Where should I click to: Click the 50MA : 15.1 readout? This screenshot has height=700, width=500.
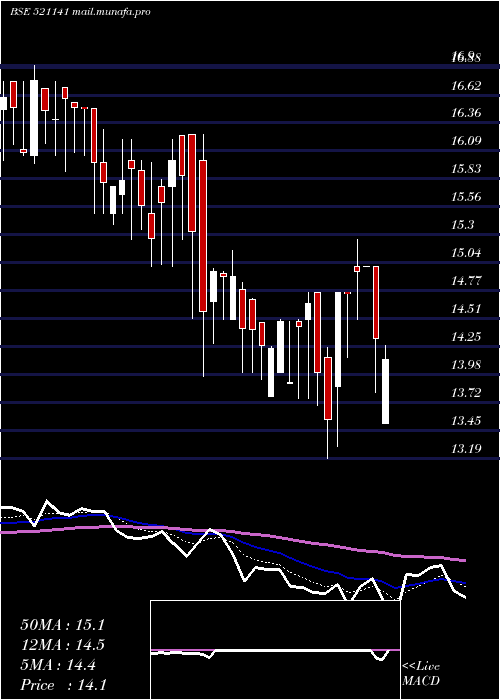[x=62, y=625]
